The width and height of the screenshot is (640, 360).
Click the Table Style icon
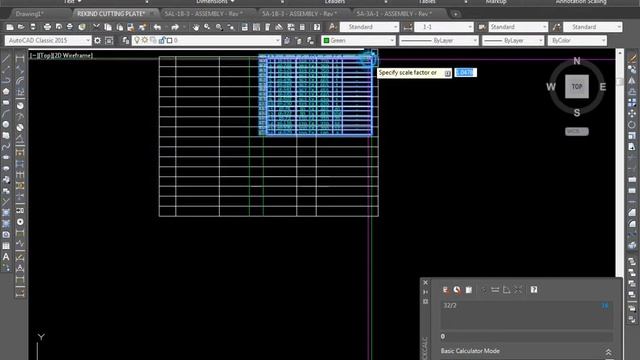(x=482, y=27)
